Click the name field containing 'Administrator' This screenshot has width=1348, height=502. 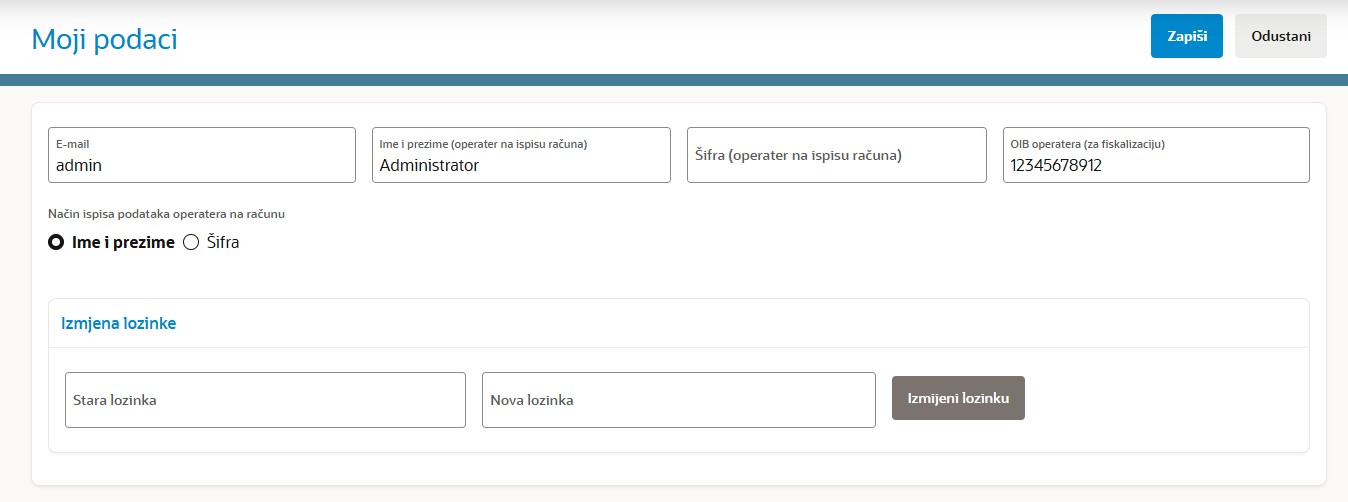coord(520,165)
